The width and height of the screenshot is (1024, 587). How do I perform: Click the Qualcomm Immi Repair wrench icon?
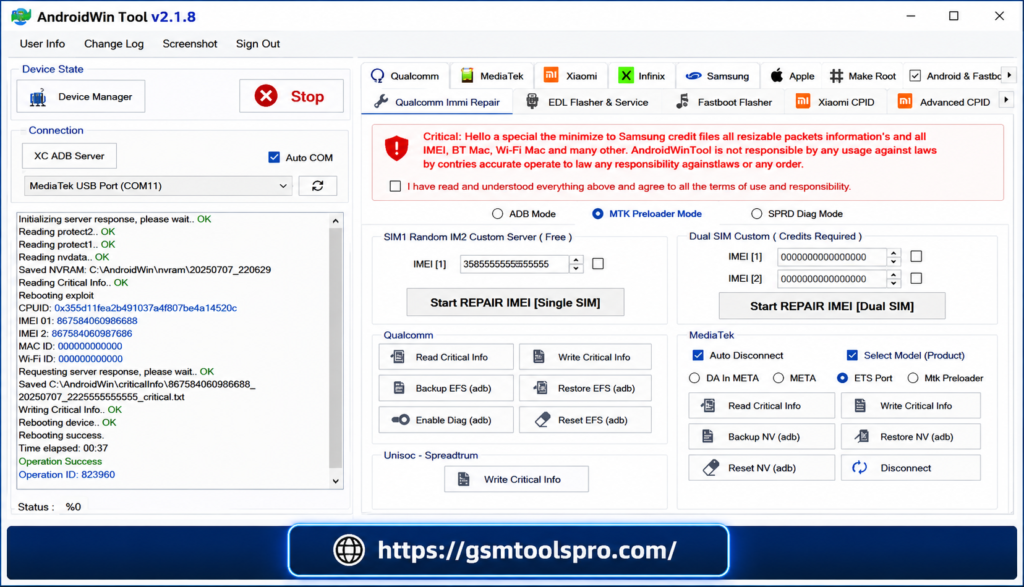[381, 101]
